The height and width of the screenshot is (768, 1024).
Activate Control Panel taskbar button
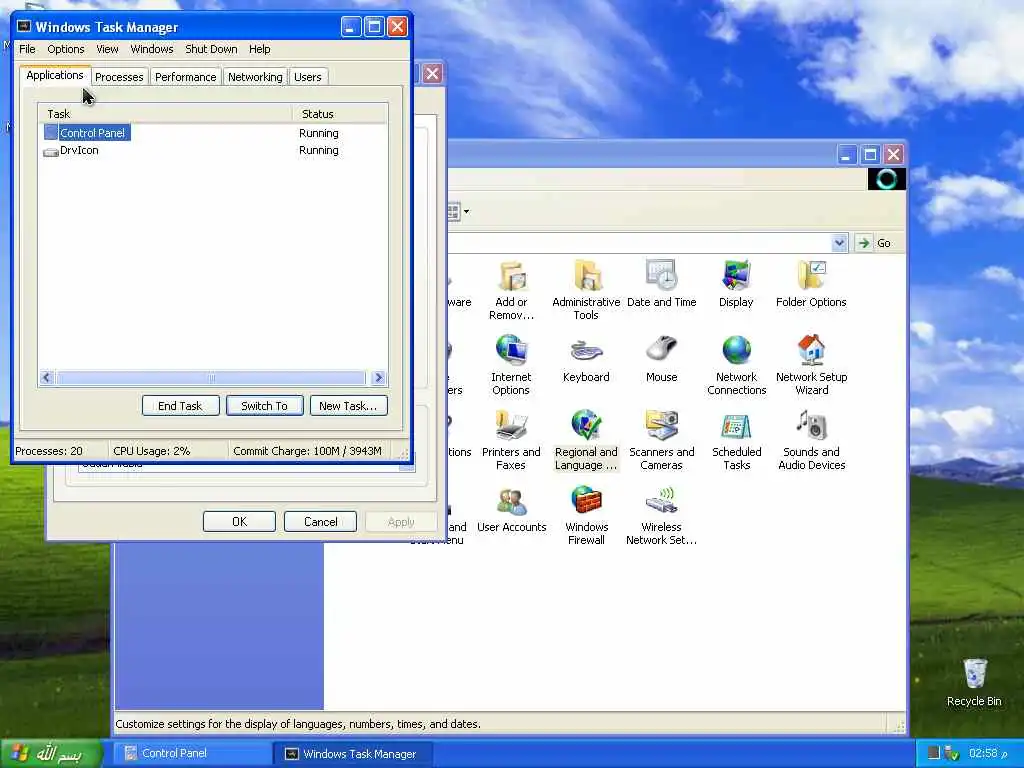[x=193, y=754]
